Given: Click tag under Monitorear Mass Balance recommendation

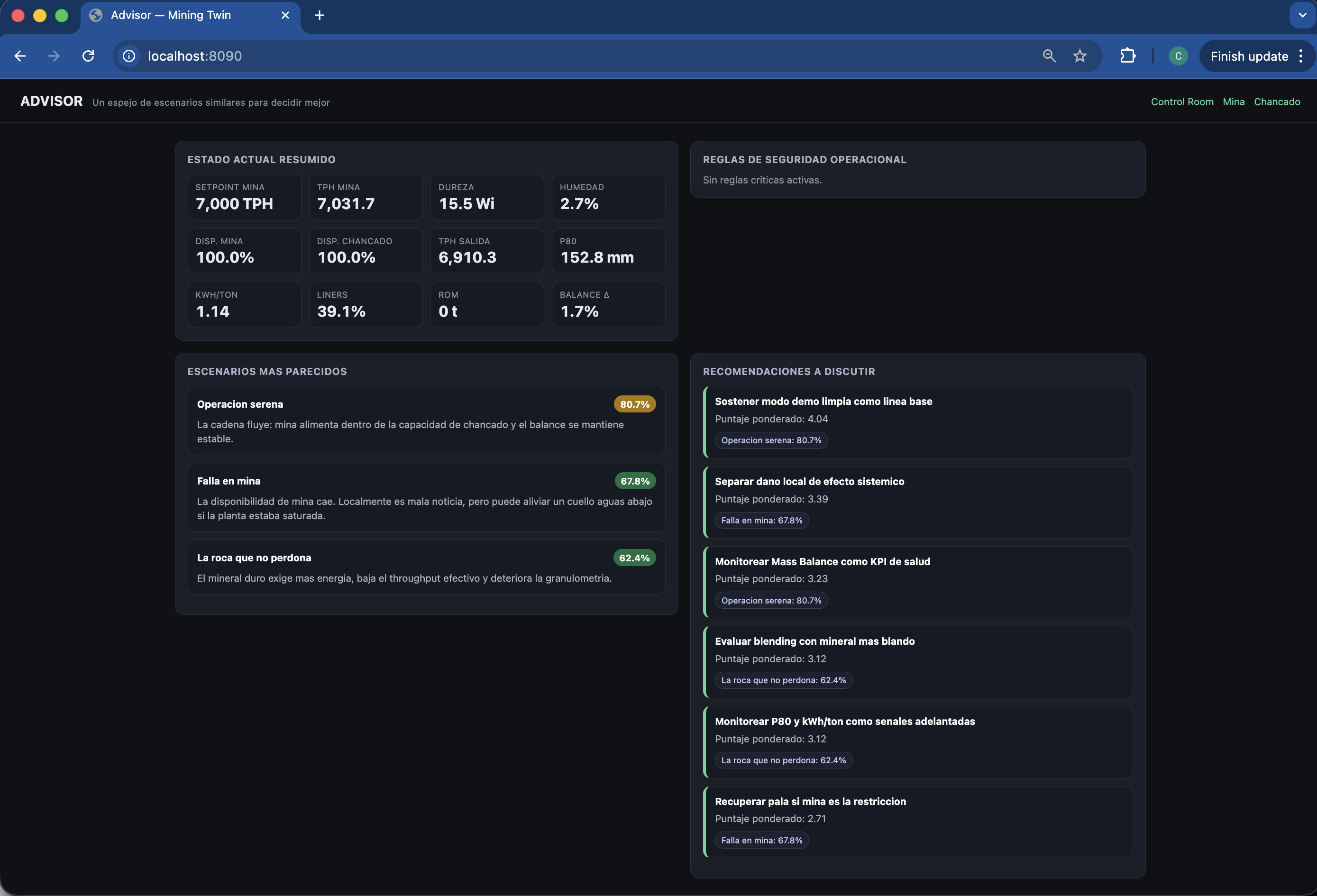Looking at the screenshot, I should [771, 600].
